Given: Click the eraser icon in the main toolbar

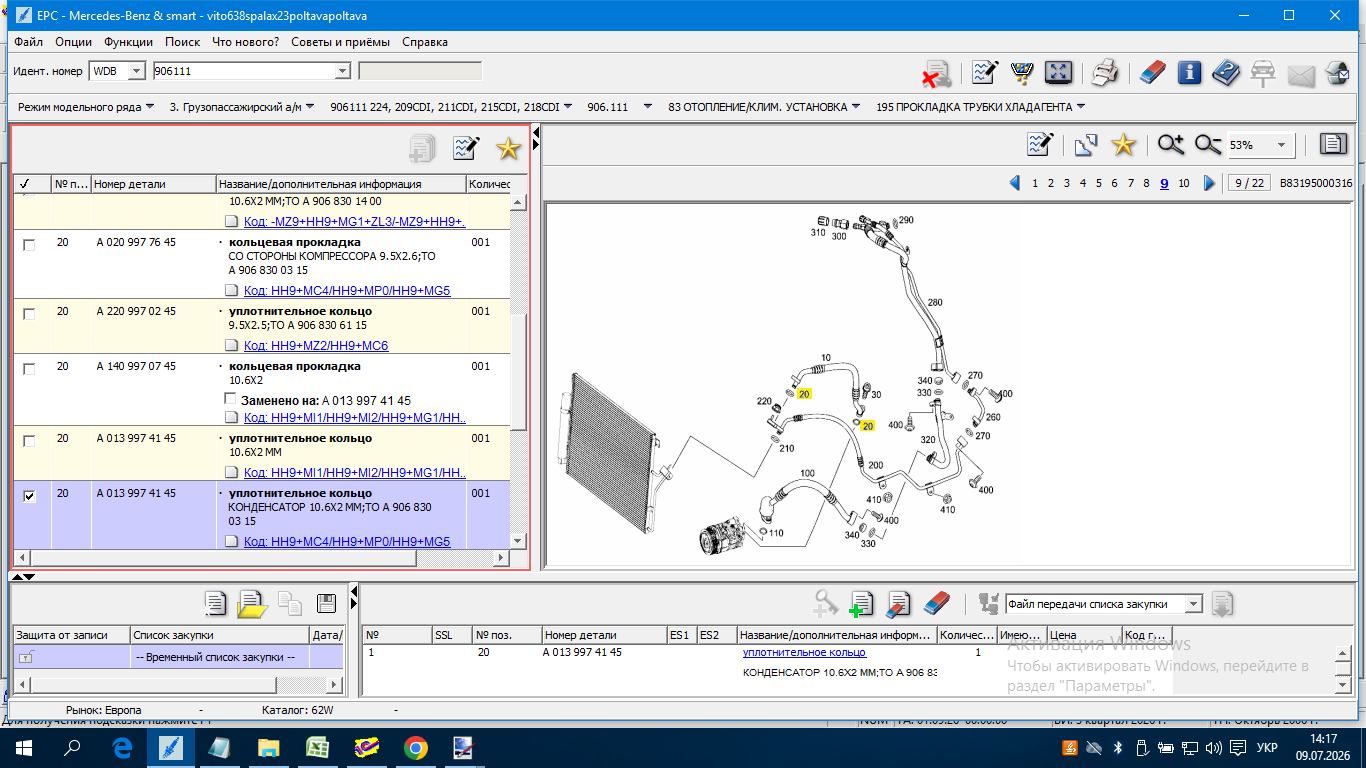Looking at the screenshot, I should (x=1153, y=72).
